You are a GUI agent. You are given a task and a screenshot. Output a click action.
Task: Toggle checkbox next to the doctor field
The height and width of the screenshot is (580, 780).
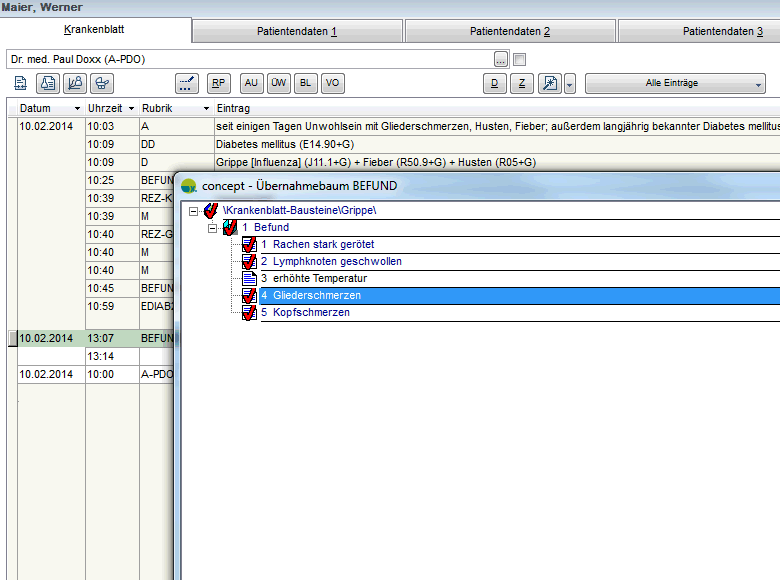tap(519, 59)
